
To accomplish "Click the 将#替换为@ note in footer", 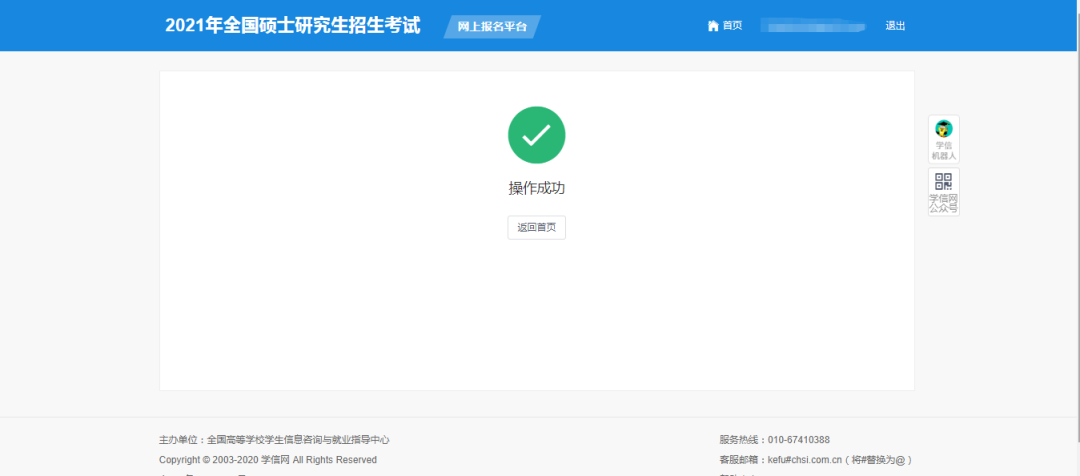I will pyautogui.click(x=880, y=460).
